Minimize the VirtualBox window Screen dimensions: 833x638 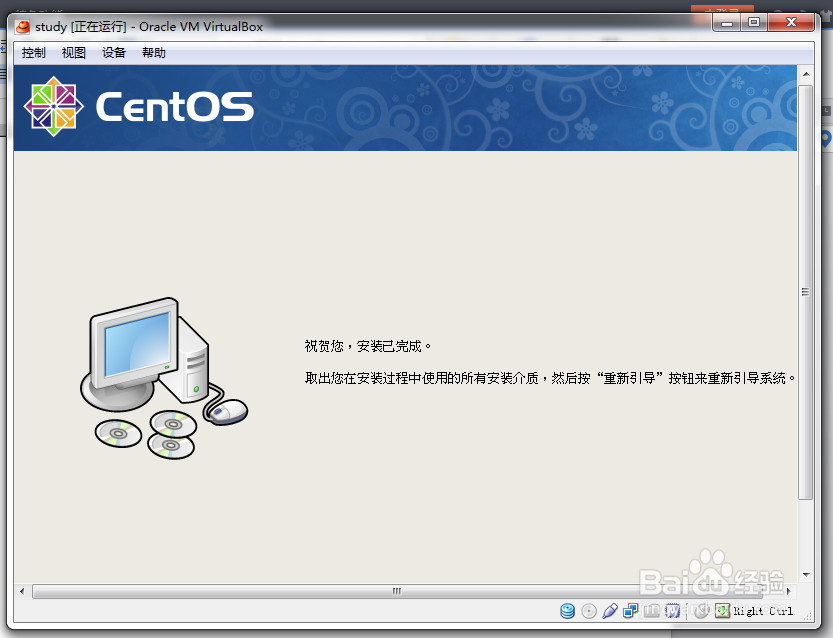coord(727,23)
